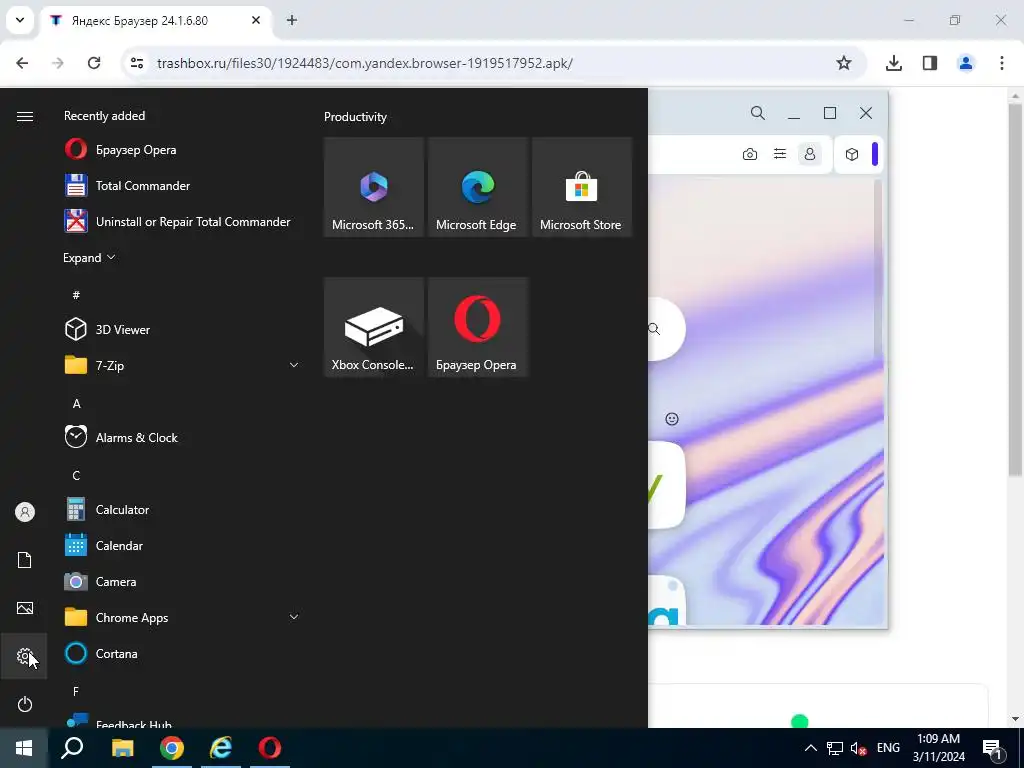Image resolution: width=1024 pixels, height=768 pixels.
Task: Close the Яндекс Браузер tab
Action: click(x=256, y=20)
